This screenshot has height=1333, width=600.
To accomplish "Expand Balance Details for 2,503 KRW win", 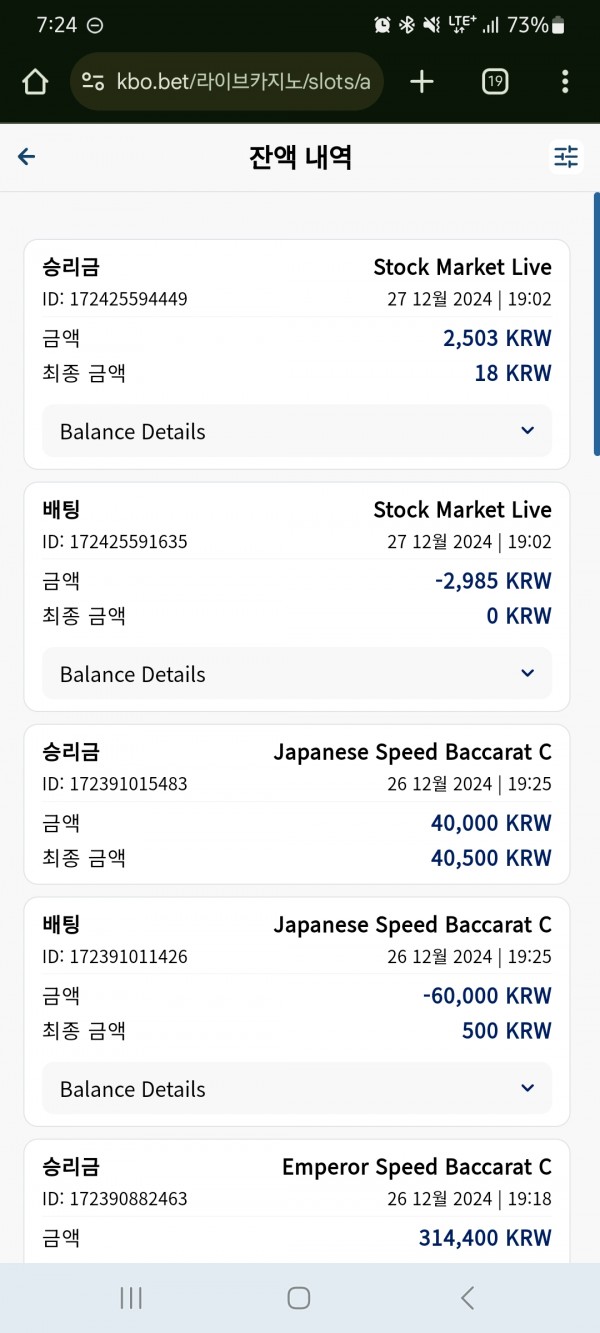I will (297, 431).
